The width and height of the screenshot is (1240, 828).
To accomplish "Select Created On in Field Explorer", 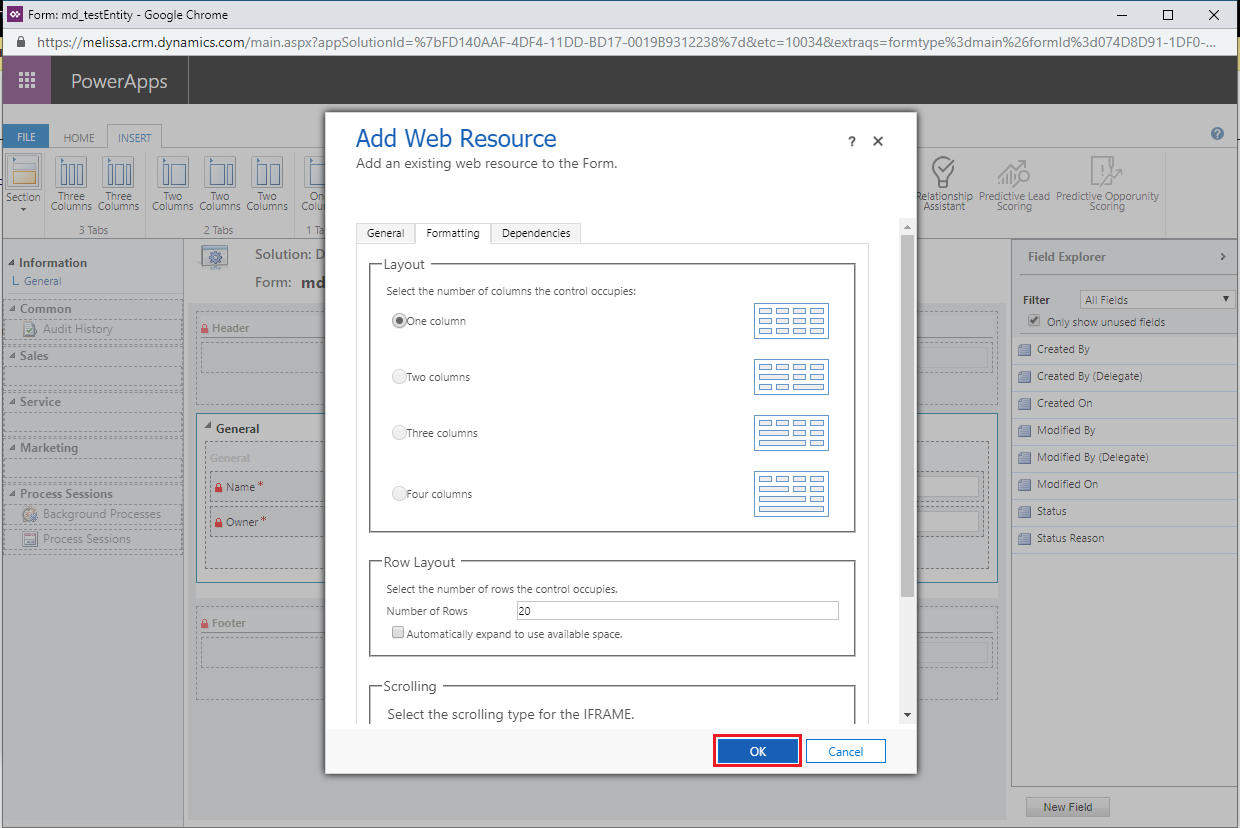I will pos(1125,404).
